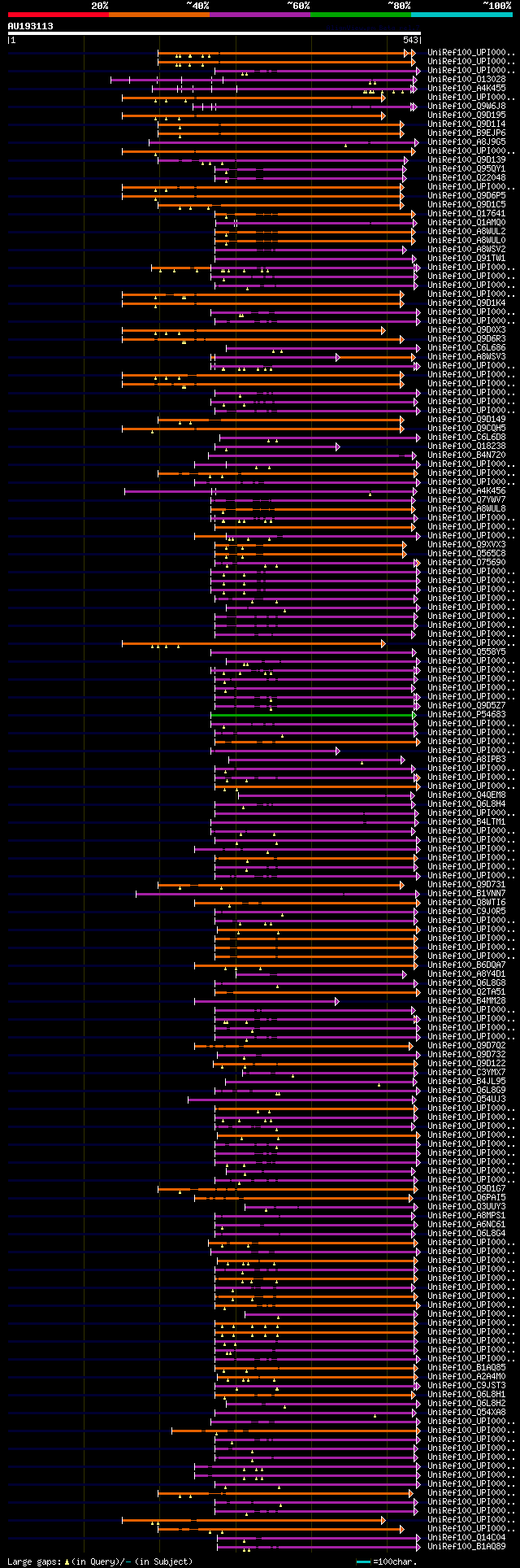Choose hit UniRef100_Q9D1K4
The width and height of the screenshot is (520, 1568).
(x=466, y=303)
